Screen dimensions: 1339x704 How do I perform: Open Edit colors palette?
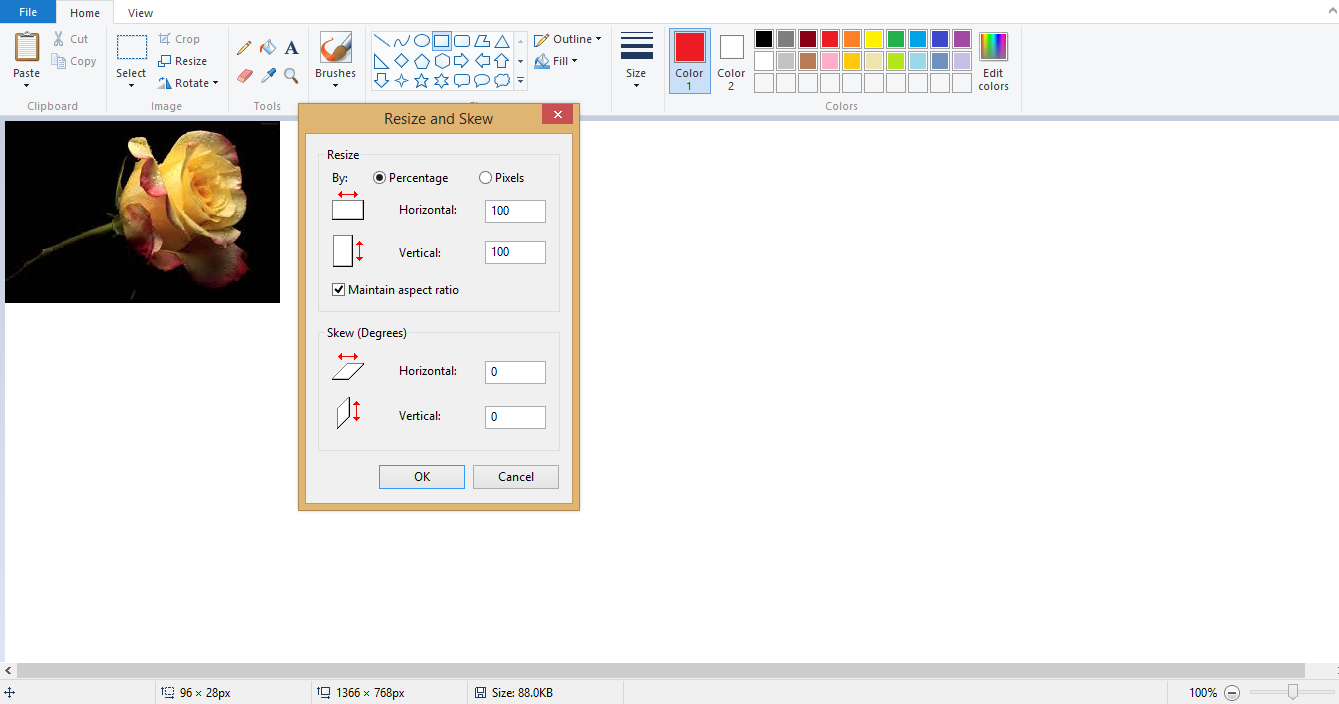[x=993, y=62]
